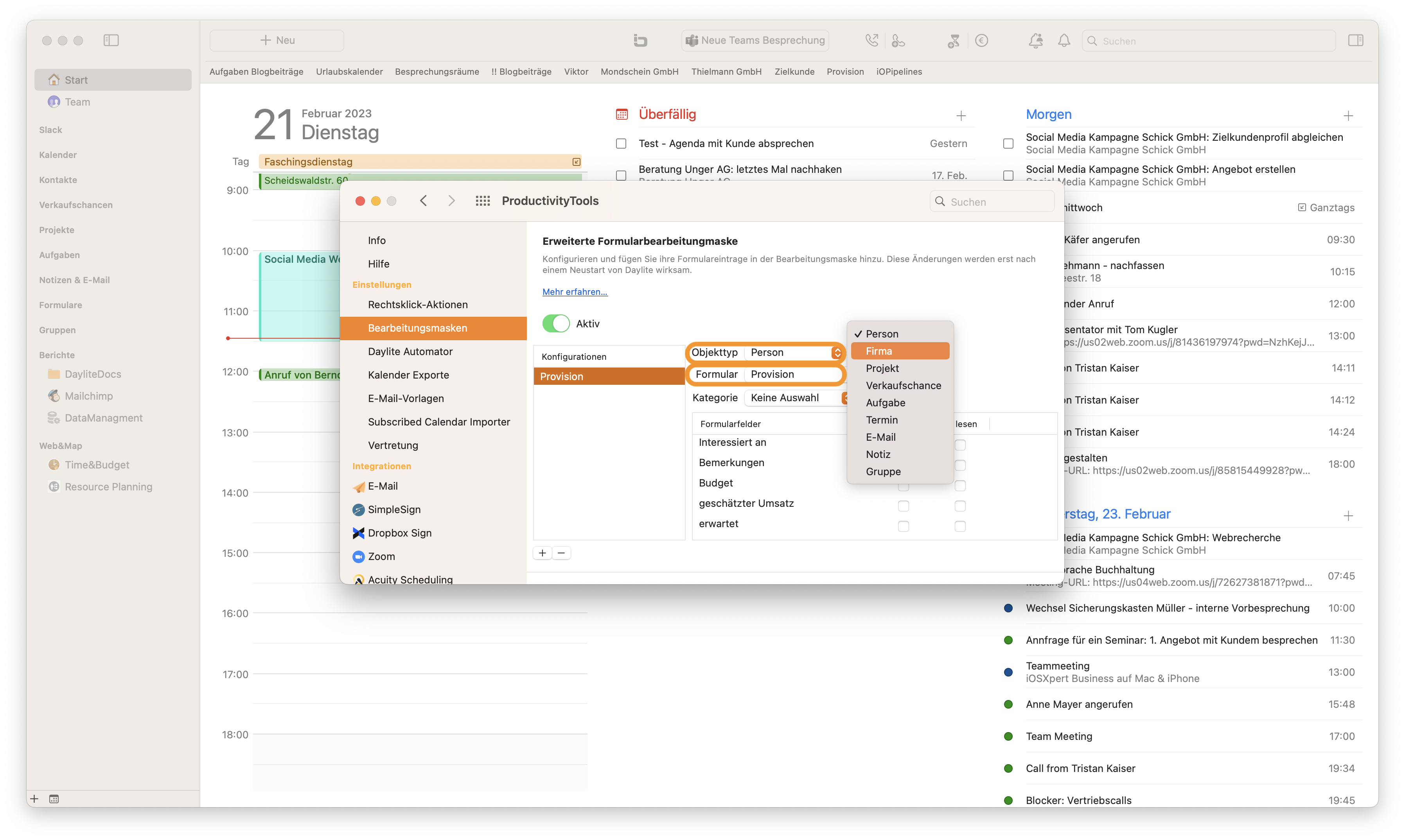
Task: Select Team in the sidebar
Action: (x=113, y=102)
